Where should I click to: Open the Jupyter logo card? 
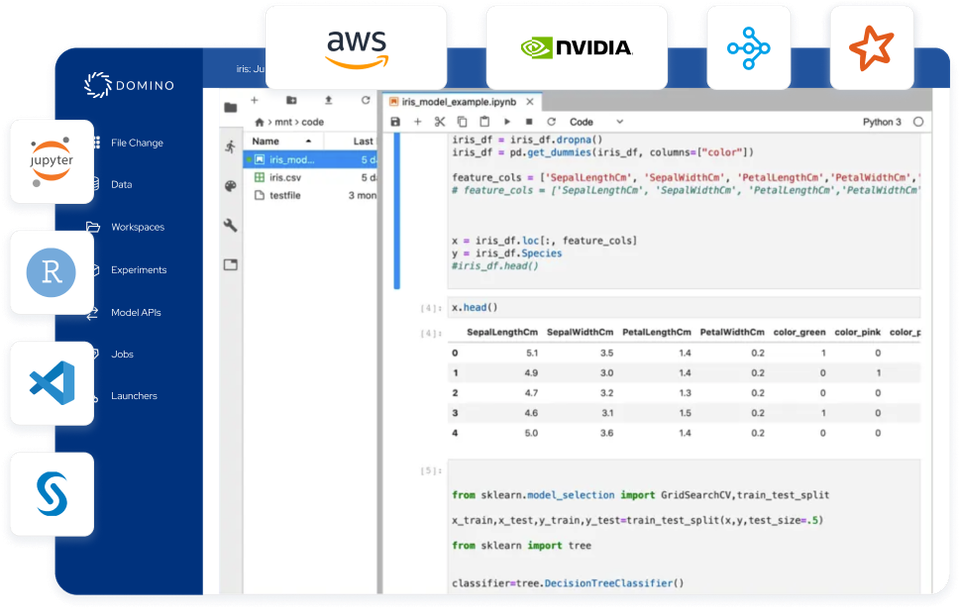(52, 162)
